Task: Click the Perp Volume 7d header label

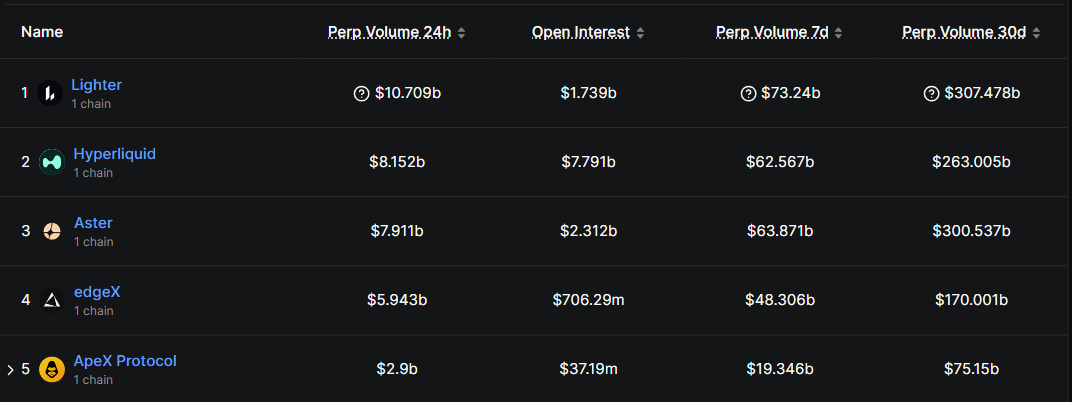Action: click(772, 32)
